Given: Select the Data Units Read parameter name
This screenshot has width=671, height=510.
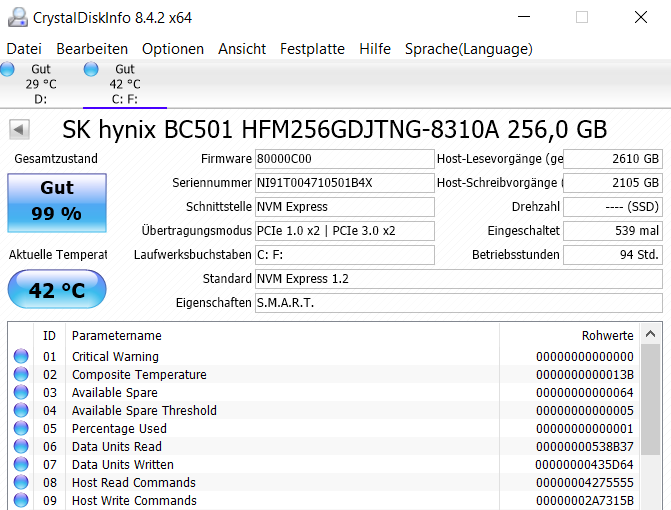Looking at the screenshot, I should coord(117,446).
